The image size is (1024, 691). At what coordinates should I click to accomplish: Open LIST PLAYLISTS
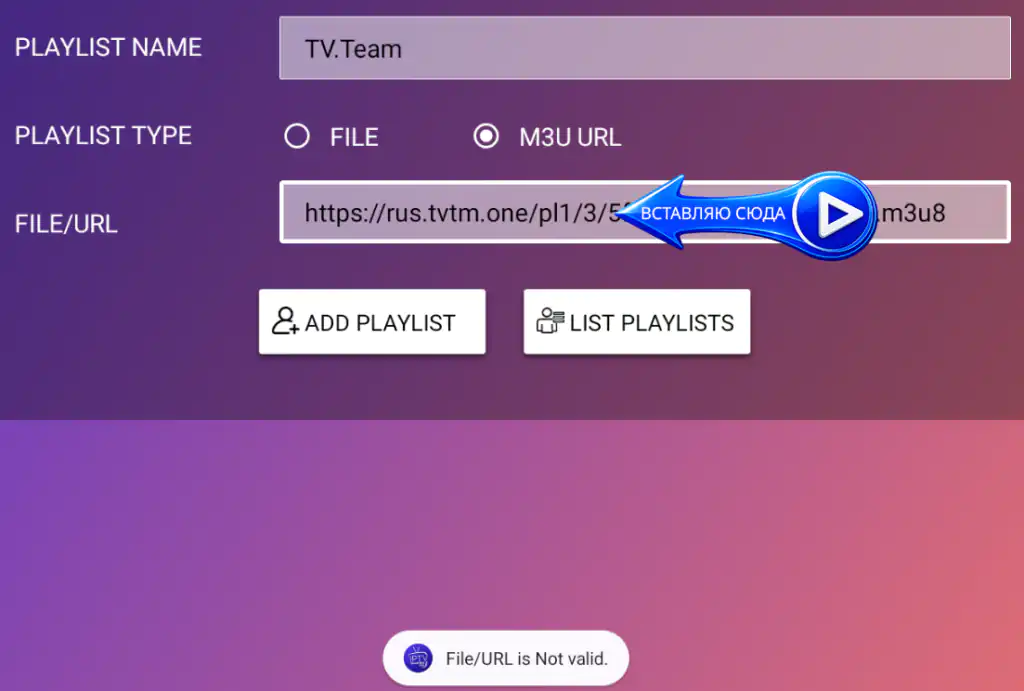(x=637, y=322)
